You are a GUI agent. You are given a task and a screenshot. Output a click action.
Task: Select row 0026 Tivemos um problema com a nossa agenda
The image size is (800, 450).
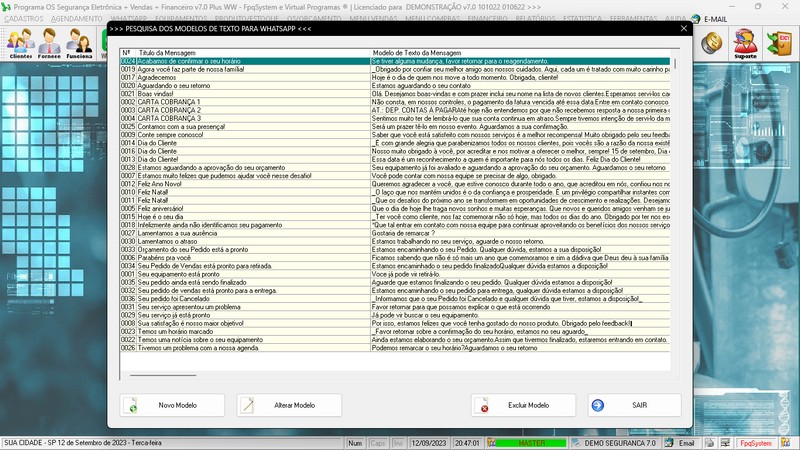click(395, 348)
